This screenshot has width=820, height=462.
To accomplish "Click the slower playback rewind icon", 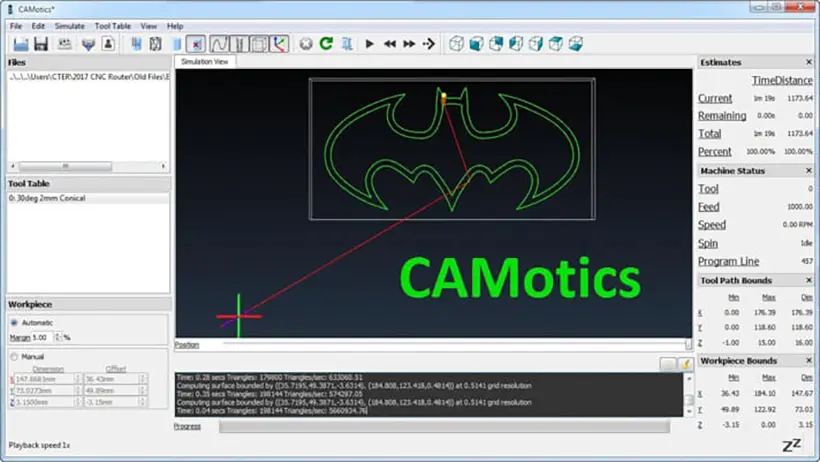I will click(390, 44).
